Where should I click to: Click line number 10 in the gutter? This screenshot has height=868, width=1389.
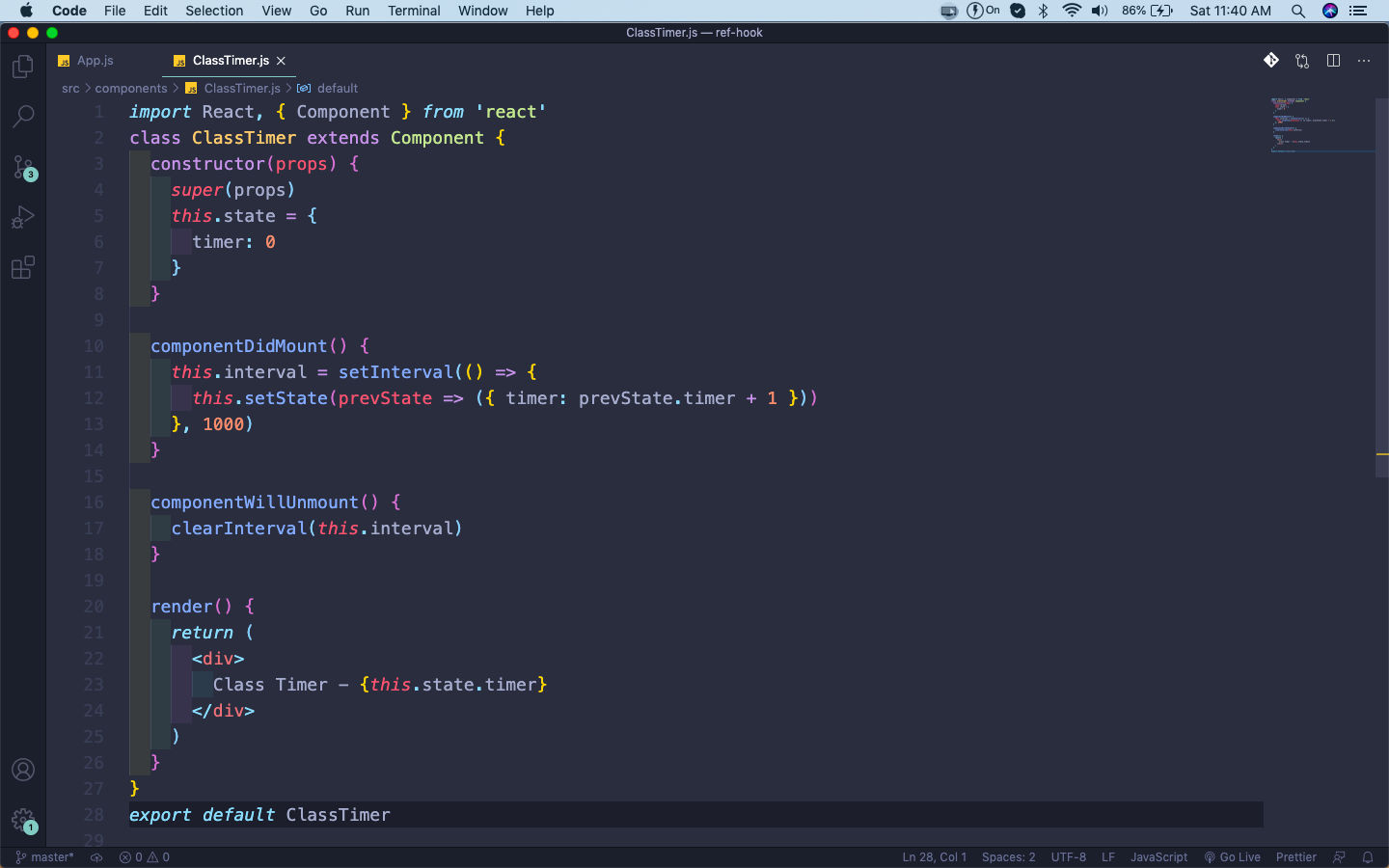[x=94, y=346]
